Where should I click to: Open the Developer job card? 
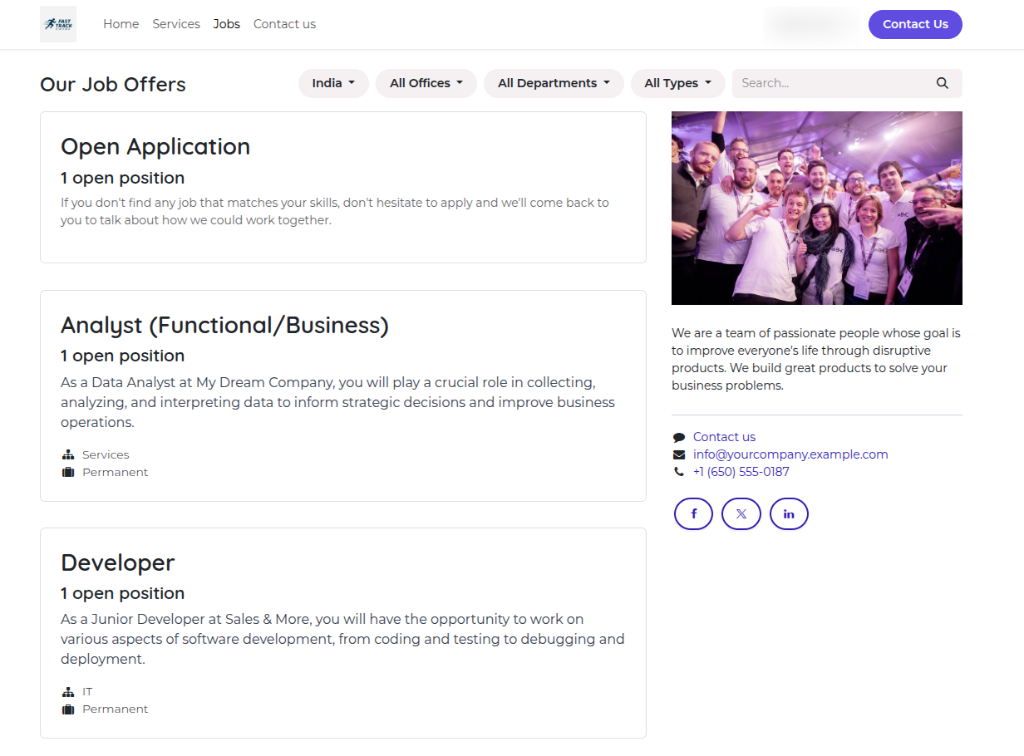pos(343,632)
